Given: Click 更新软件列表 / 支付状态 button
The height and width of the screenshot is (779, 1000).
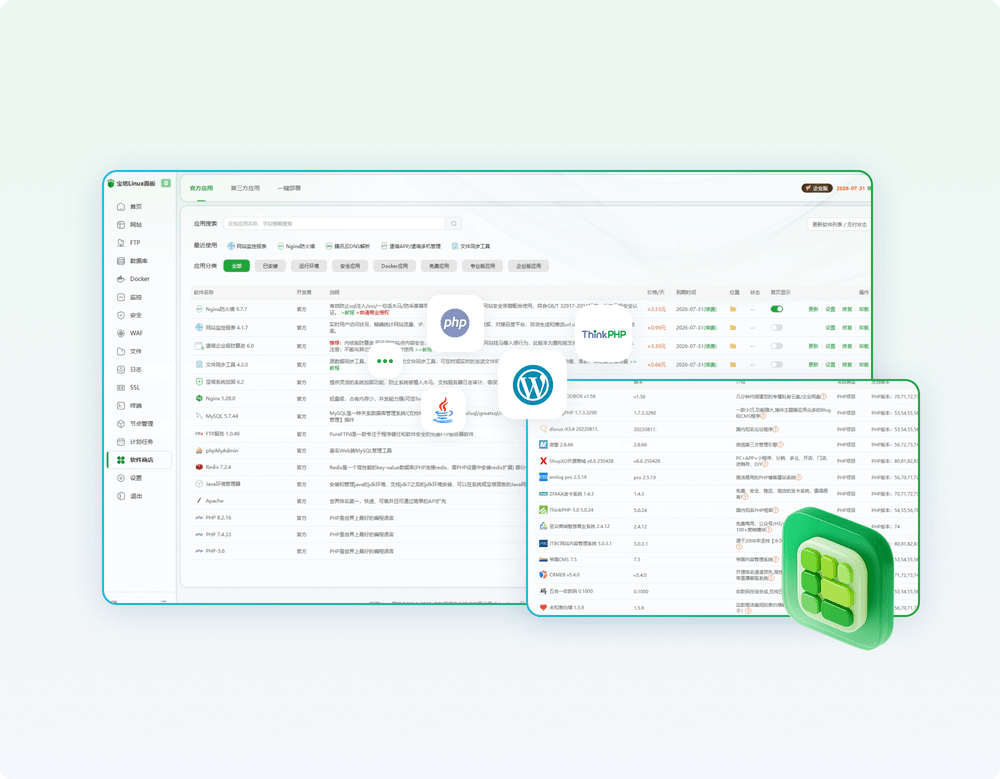Looking at the screenshot, I should pyautogui.click(x=839, y=225).
